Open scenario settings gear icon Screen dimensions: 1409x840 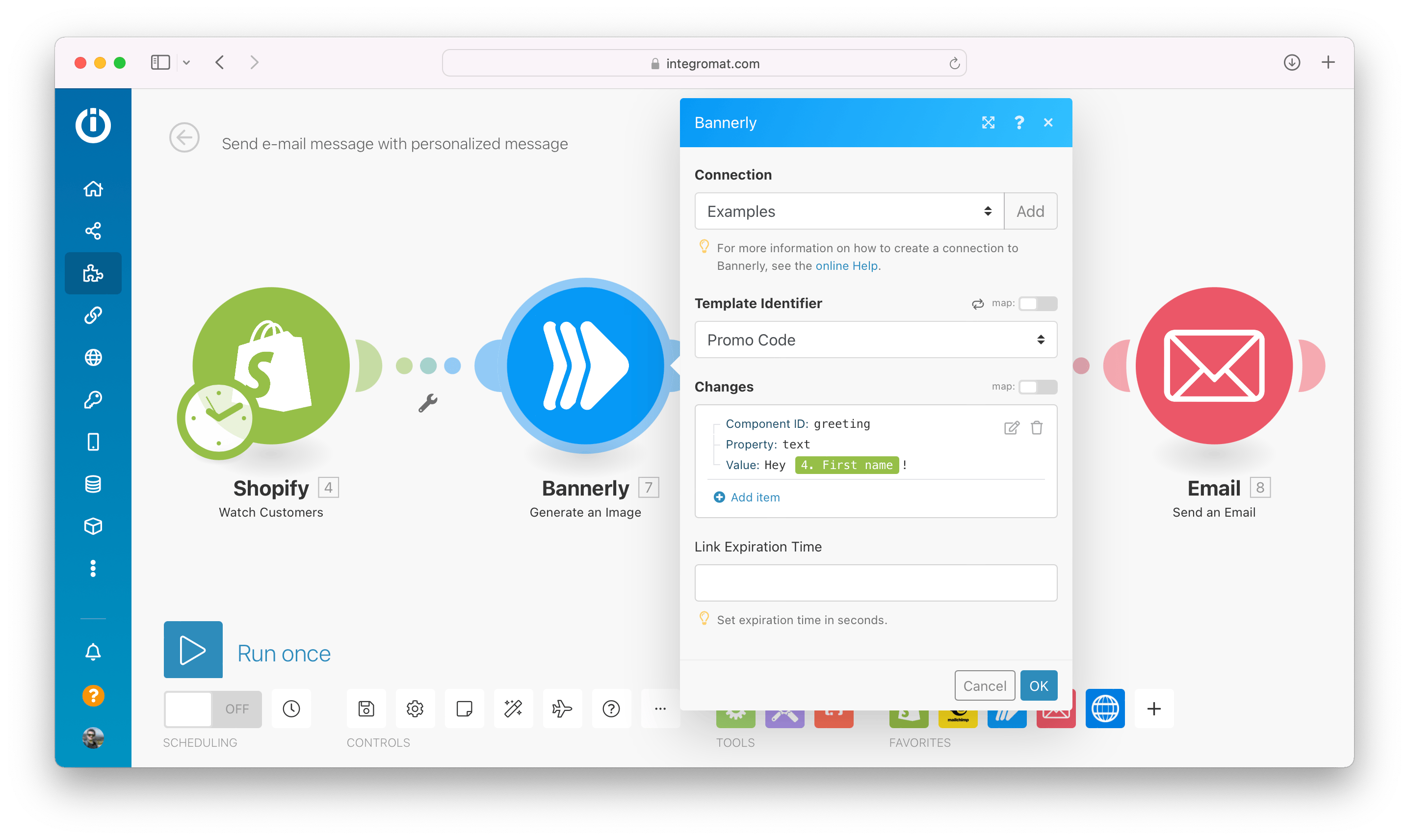[415, 708]
